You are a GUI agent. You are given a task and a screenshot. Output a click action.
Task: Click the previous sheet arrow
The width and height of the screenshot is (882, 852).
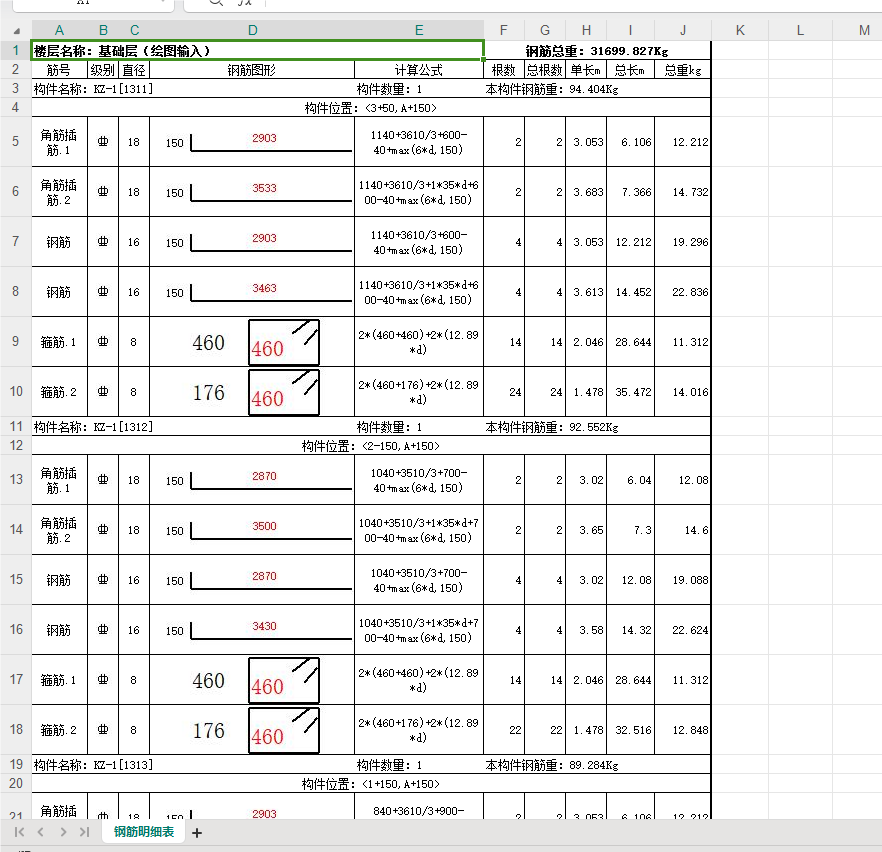pos(40,832)
